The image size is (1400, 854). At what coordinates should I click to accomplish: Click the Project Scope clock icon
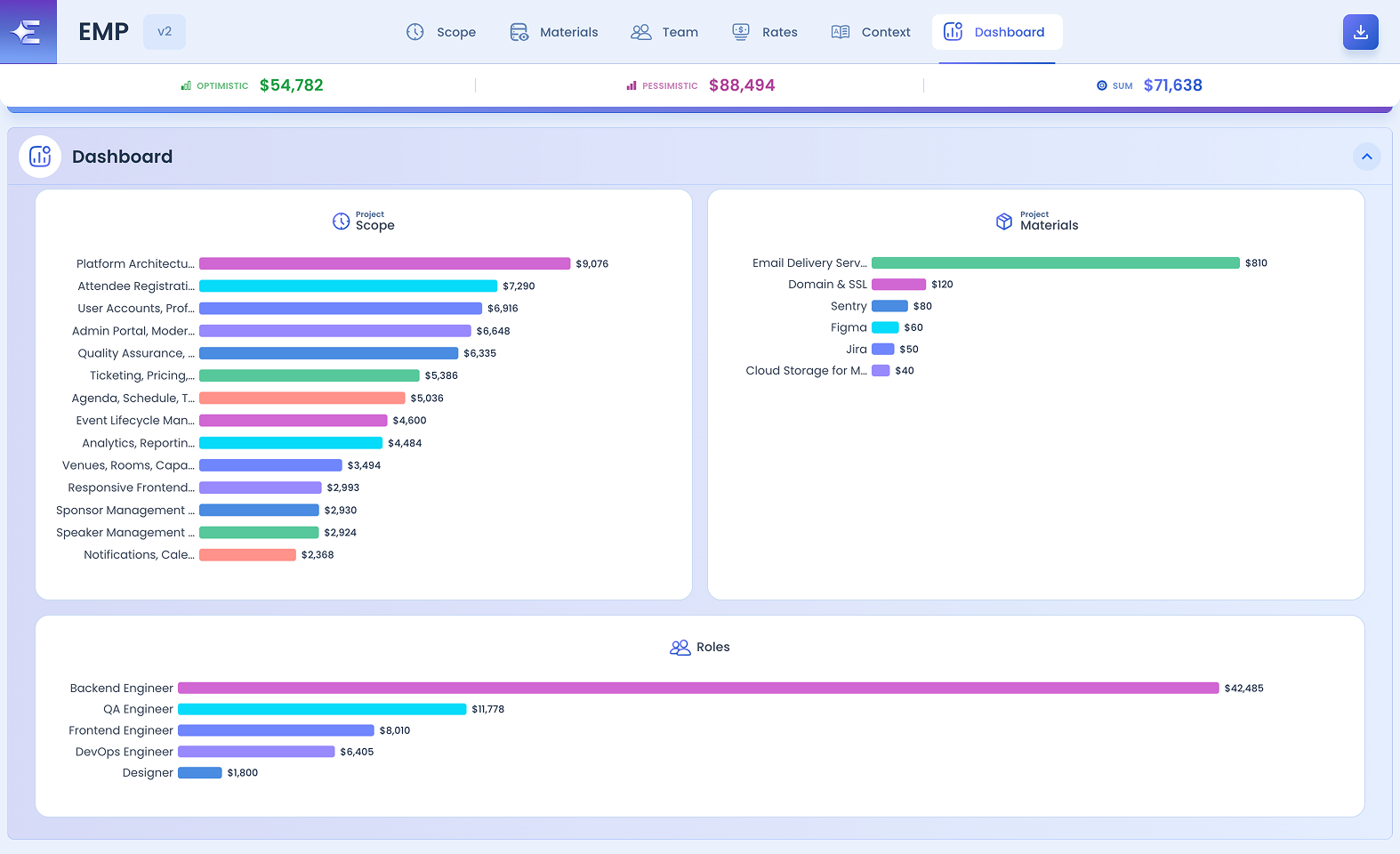pyautogui.click(x=342, y=221)
